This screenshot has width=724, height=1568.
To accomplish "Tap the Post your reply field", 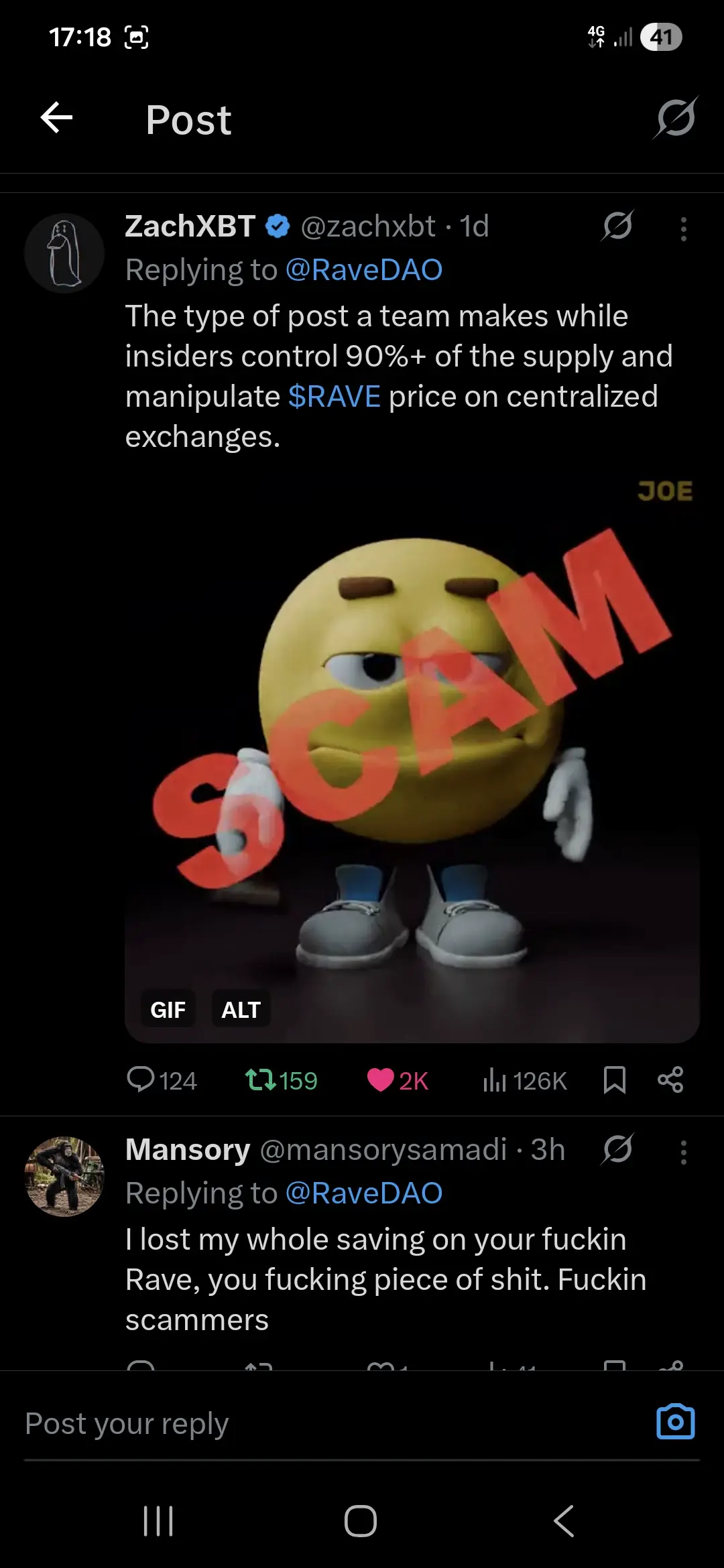I will pos(328,1423).
